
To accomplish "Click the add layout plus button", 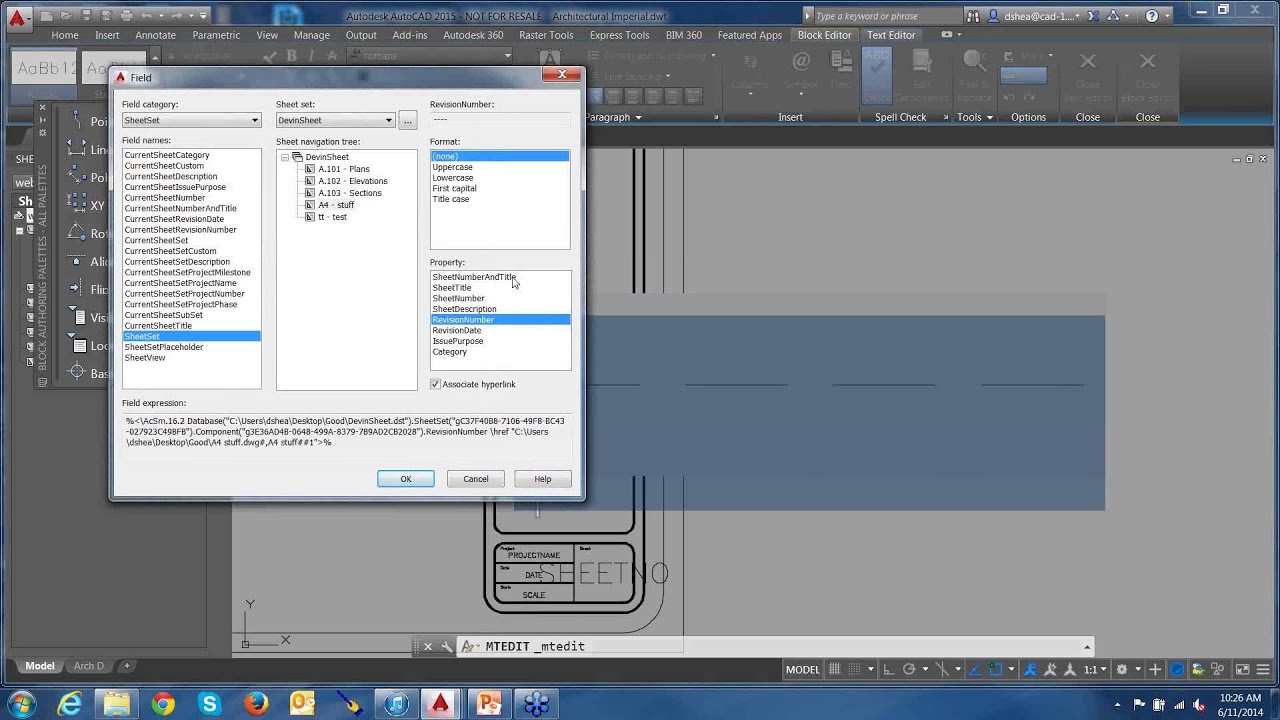I will [126, 666].
